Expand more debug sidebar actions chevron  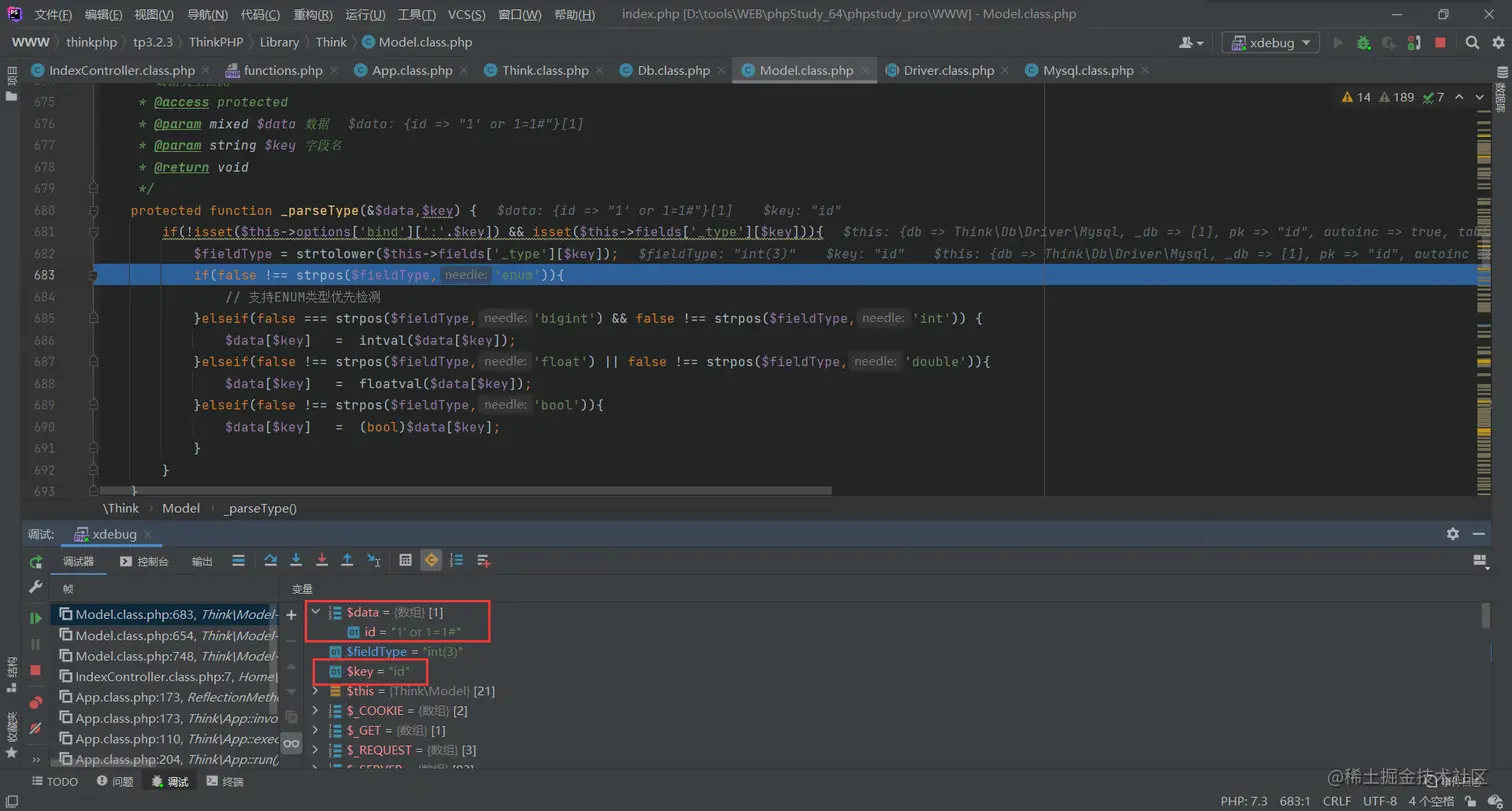point(36,759)
